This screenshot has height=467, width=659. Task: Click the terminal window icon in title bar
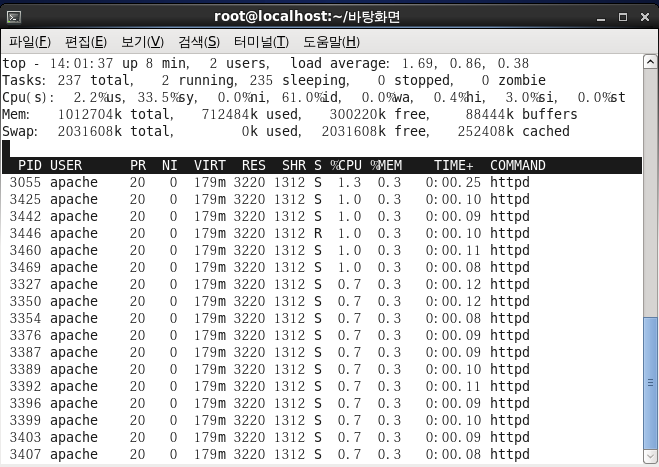point(14,17)
